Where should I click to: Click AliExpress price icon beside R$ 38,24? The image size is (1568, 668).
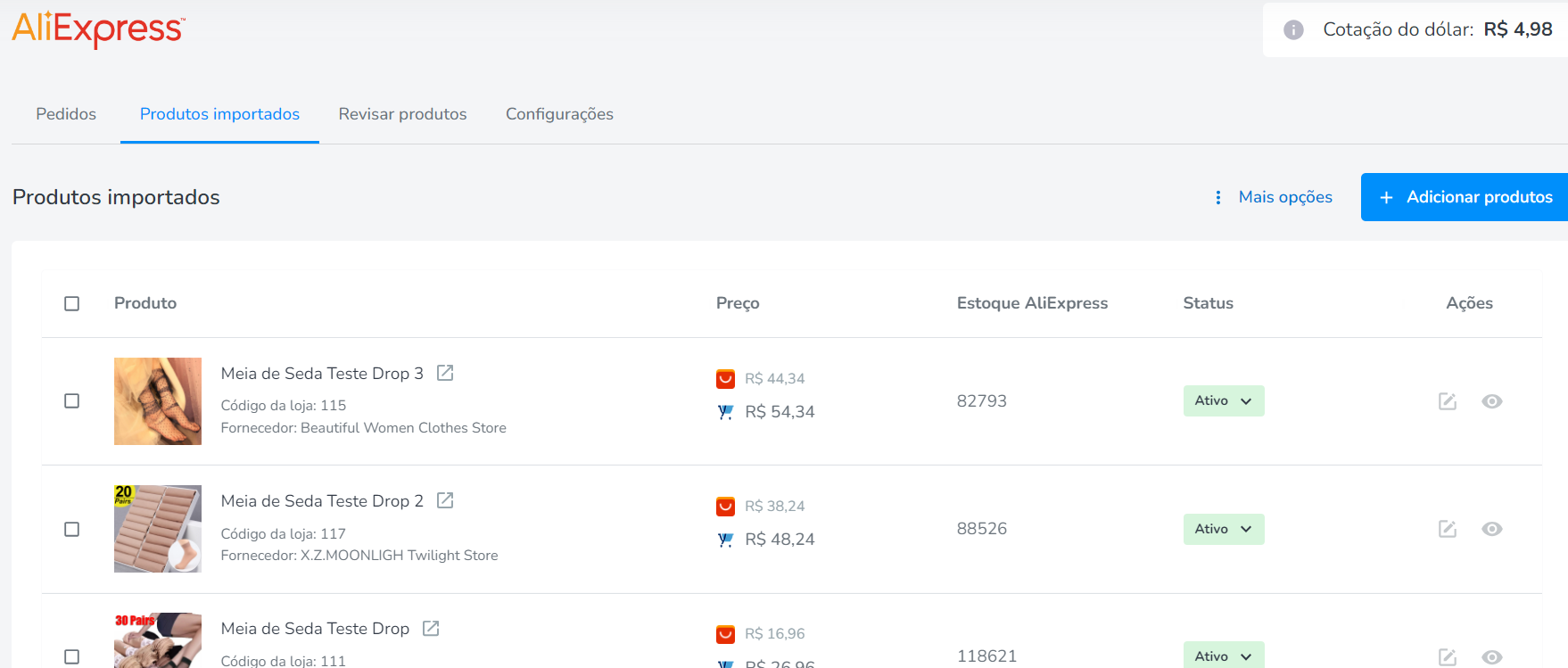(726, 507)
